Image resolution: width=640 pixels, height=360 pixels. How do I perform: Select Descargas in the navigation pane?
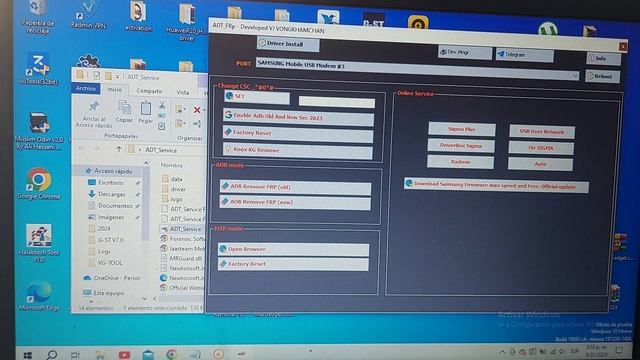tap(111, 194)
